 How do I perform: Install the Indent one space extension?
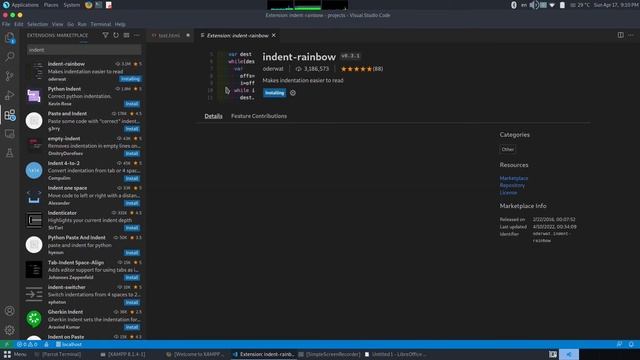click(x=132, y=203)
